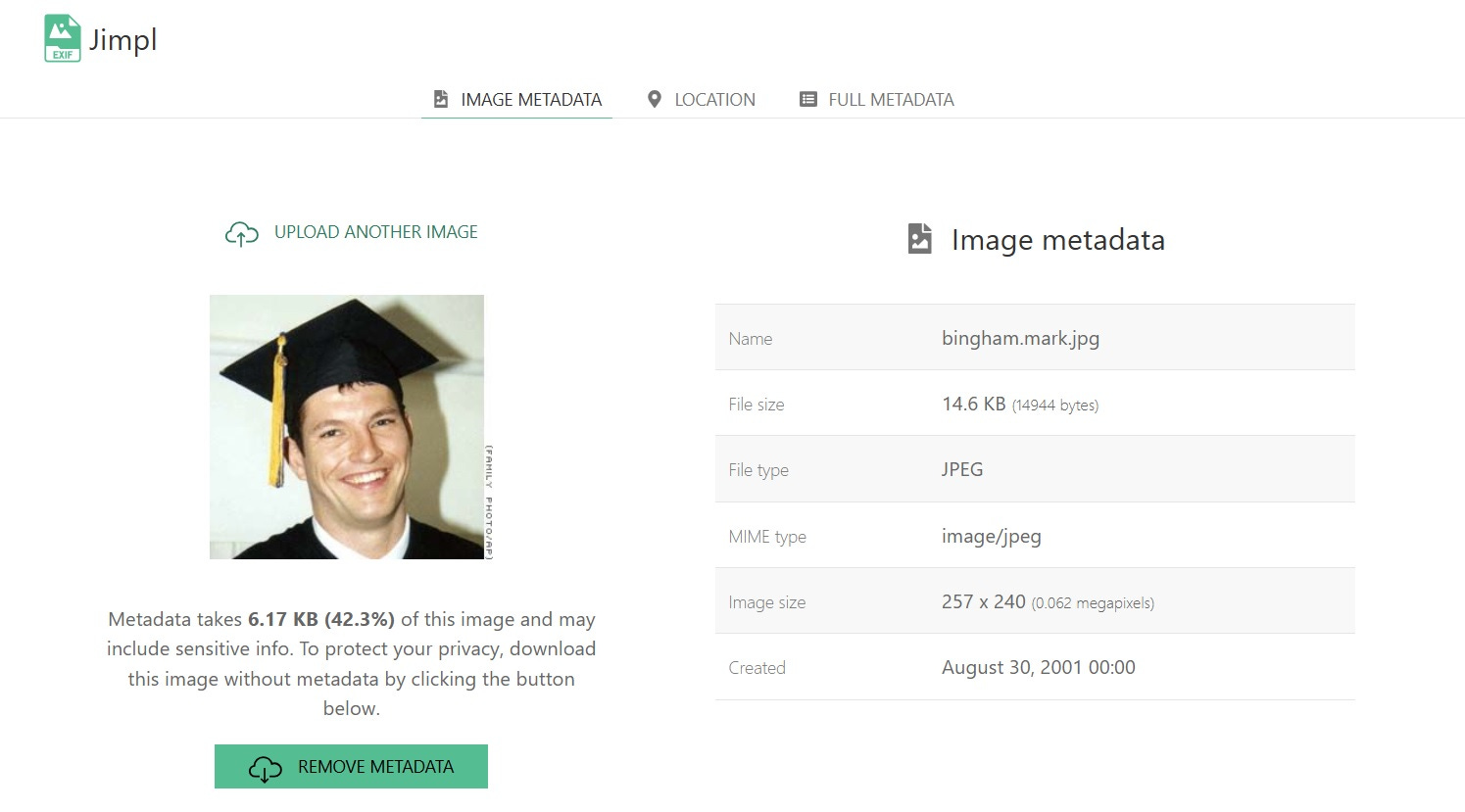1465x812 pixels.
Task: Click the cloud upload icon
Action: coord(242,233)
